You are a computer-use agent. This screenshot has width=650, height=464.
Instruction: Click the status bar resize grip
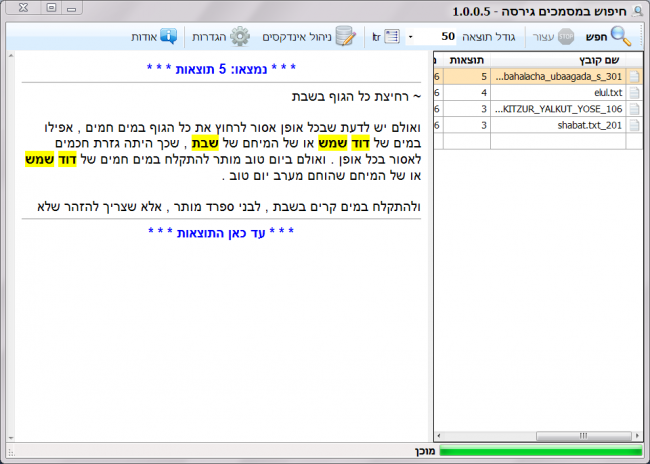12,452
